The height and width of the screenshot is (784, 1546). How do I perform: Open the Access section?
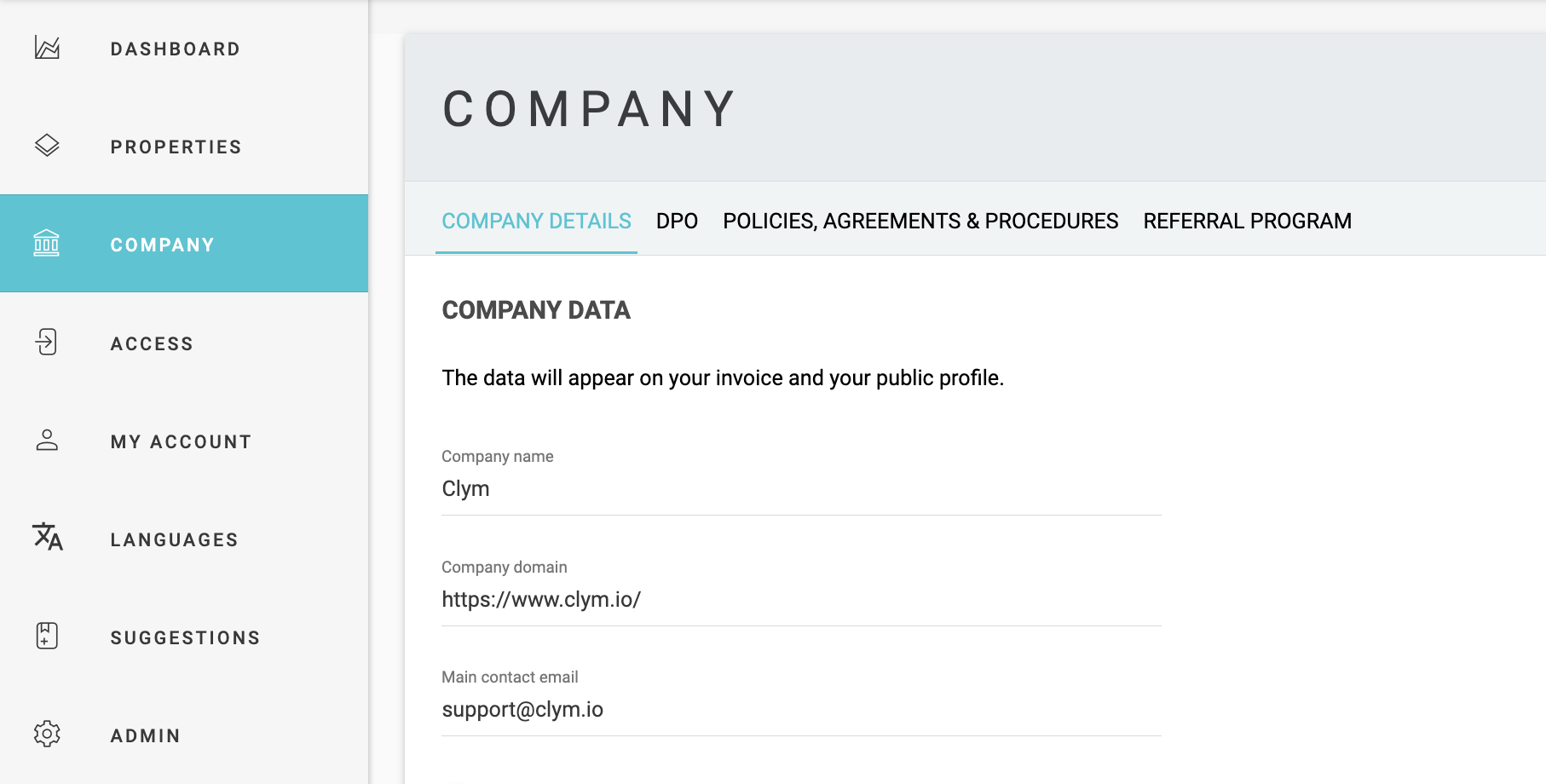pos(184,343)
